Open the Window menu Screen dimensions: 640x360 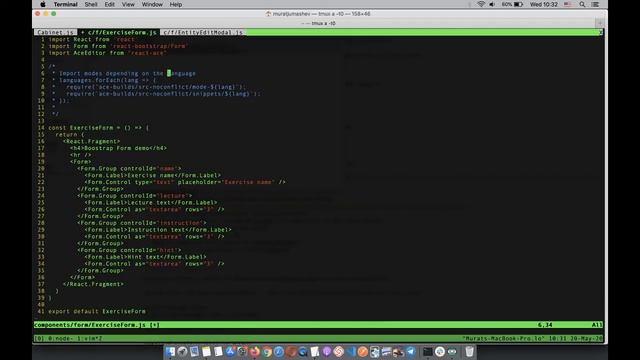(152, 4)
